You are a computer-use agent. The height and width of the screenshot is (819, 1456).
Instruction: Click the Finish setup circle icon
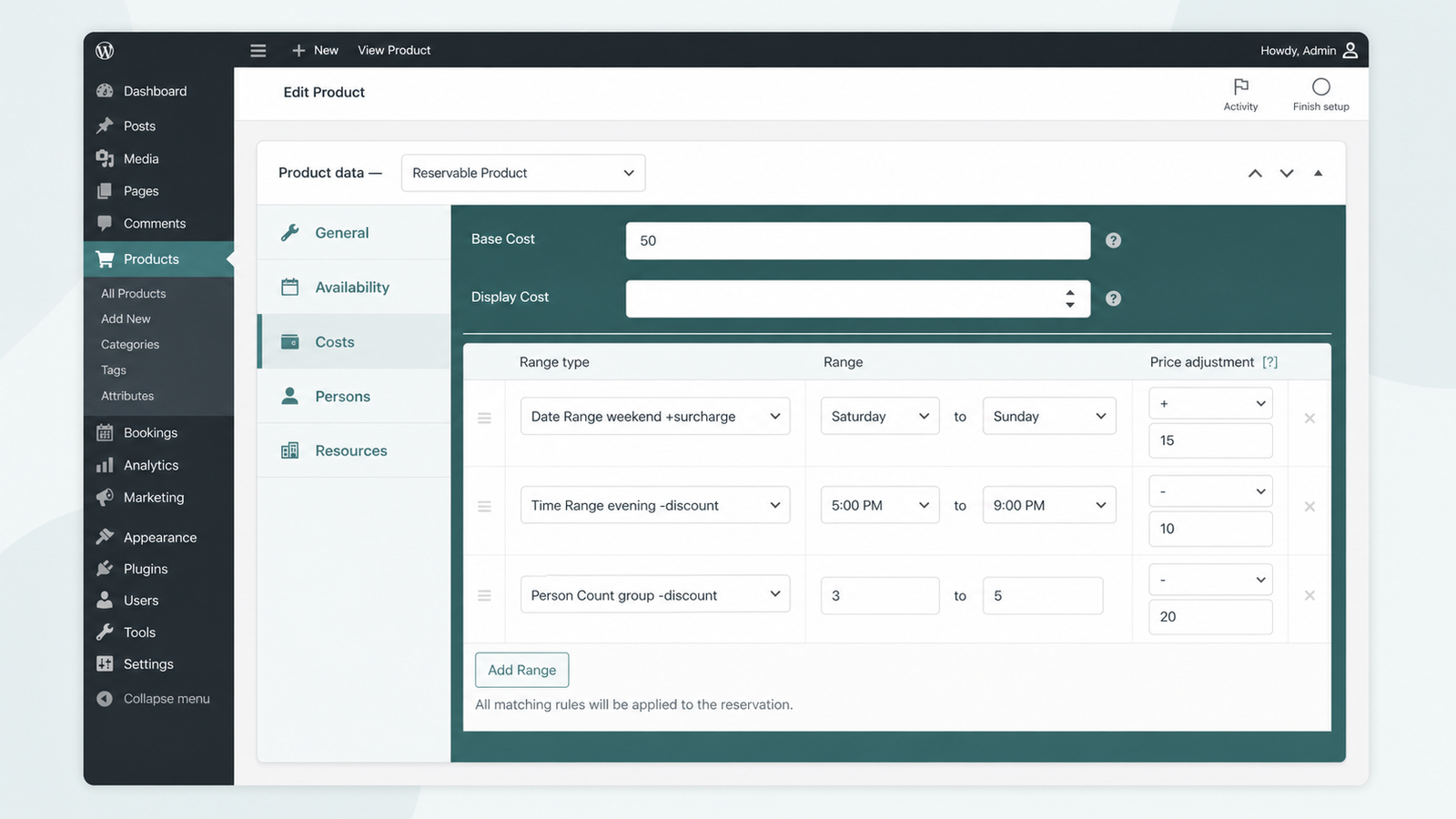point(1321,86)
